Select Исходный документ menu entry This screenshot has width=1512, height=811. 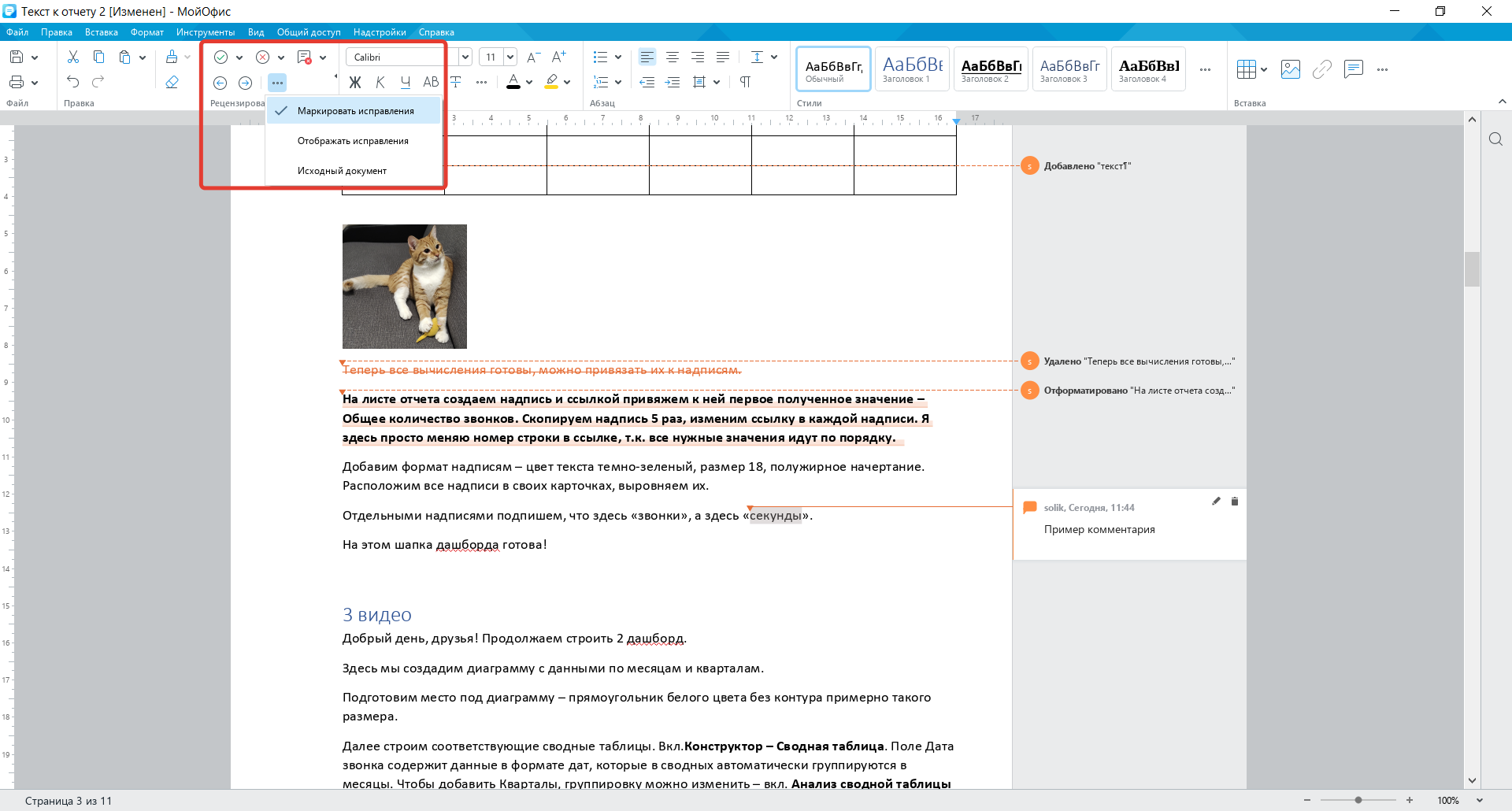pos(354,171)
